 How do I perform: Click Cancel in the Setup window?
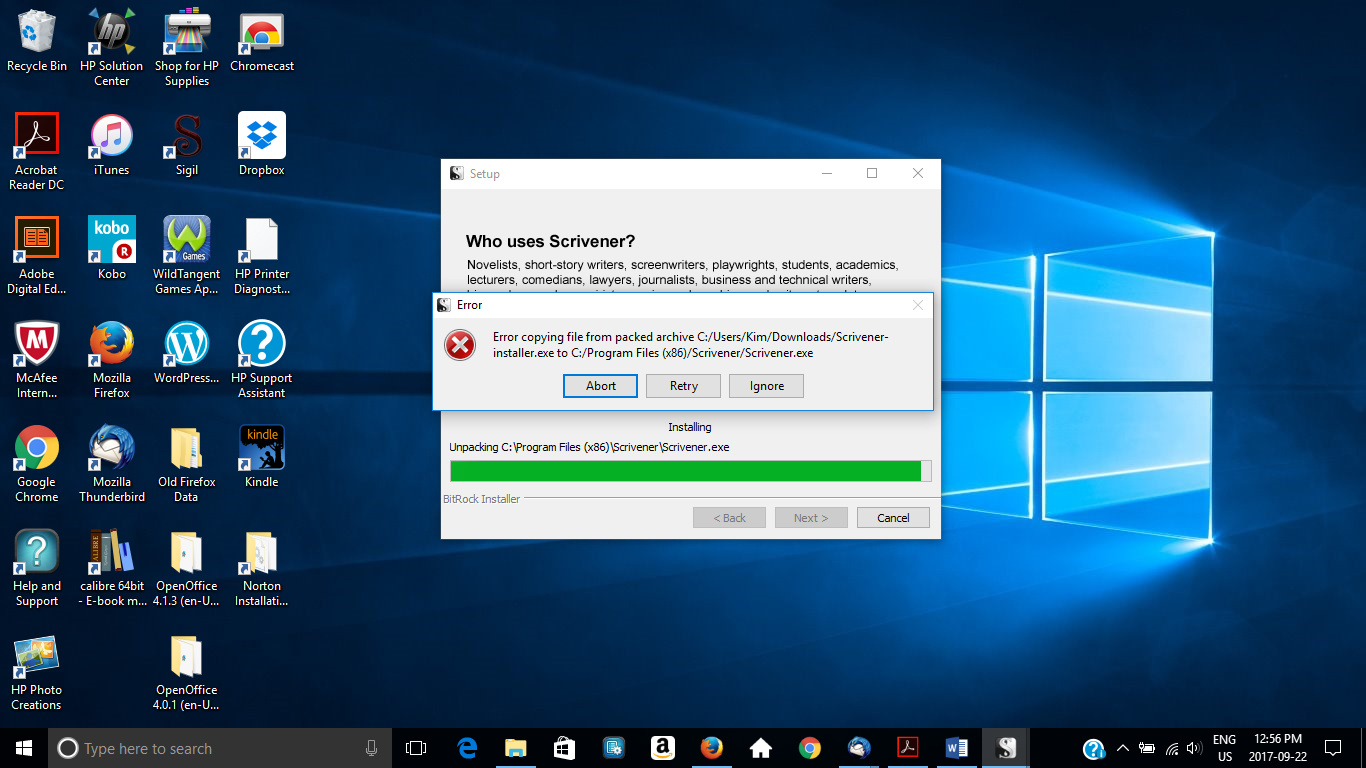(893, 518)
